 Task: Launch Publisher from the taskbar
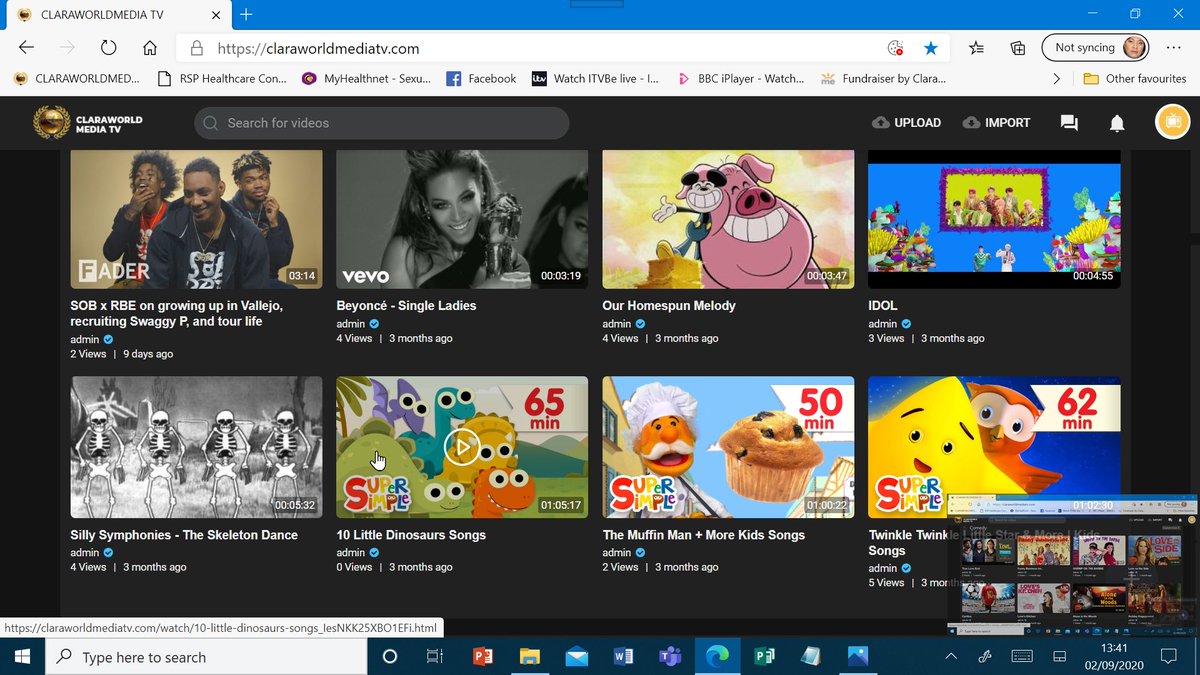(765, 657)
